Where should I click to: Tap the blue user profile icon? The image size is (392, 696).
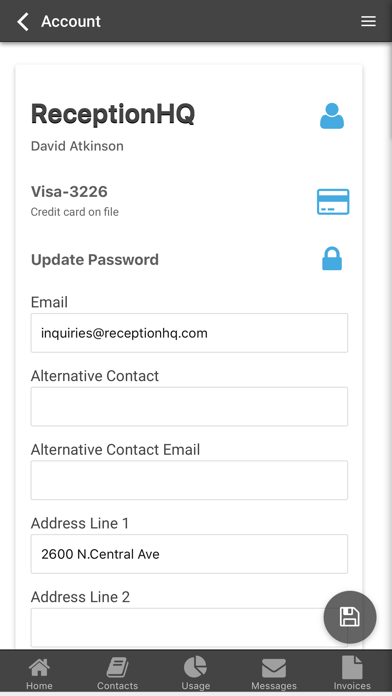(x=332, y=116)
